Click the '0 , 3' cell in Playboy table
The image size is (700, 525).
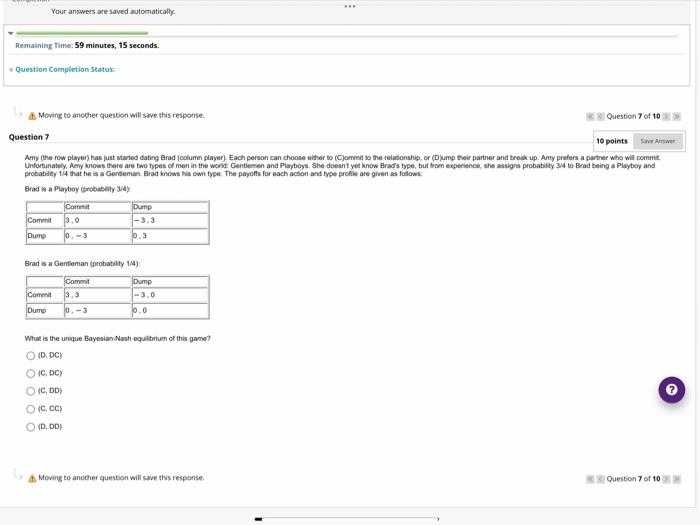coord(170,236)
